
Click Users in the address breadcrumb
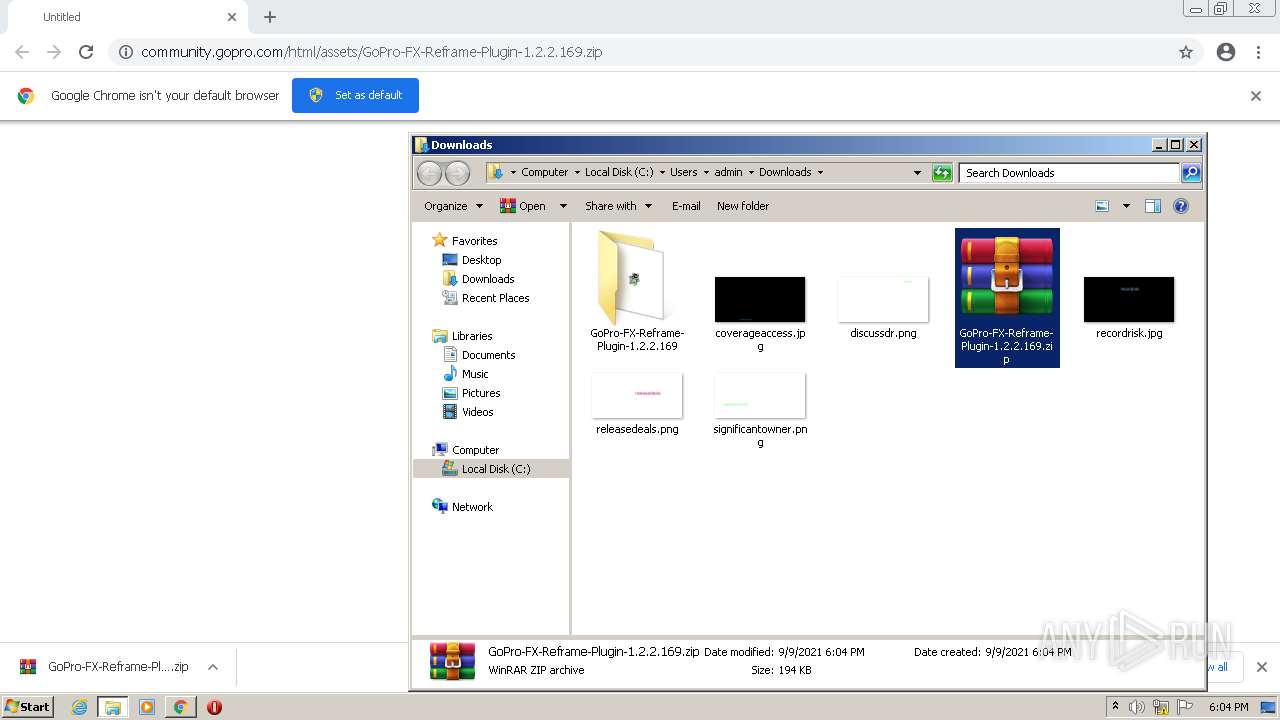pyautogui.click(x=684, y=172)
